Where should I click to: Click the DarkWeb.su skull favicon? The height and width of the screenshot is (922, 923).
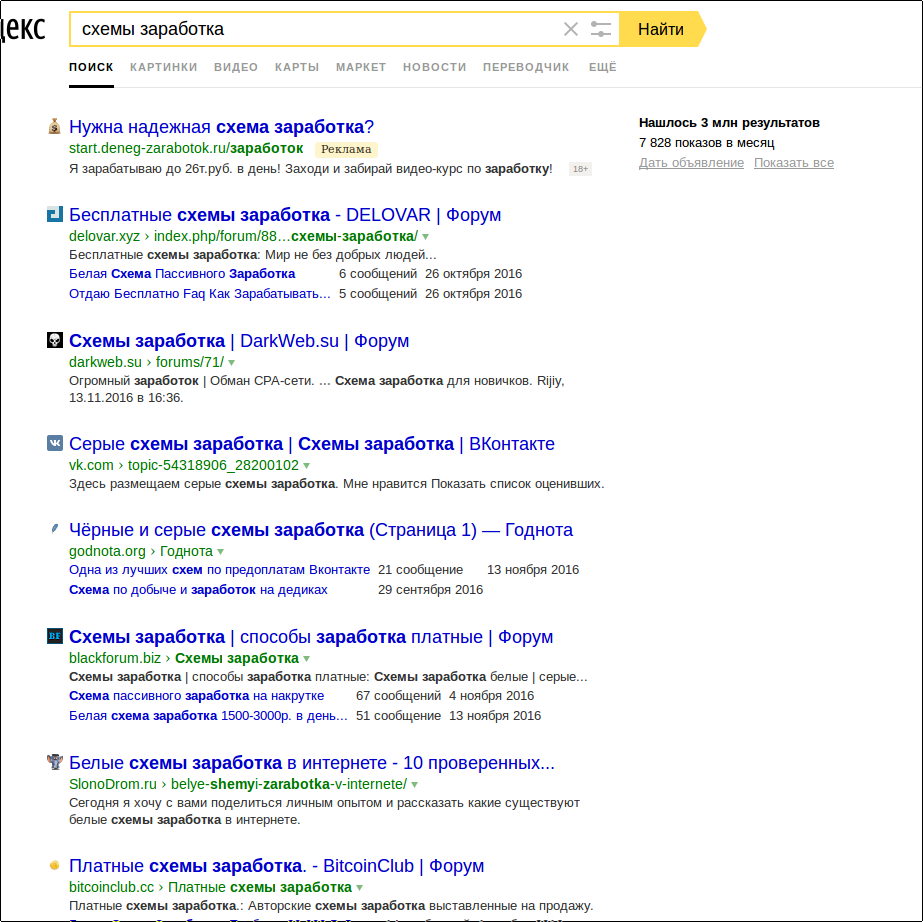point(55,340)
